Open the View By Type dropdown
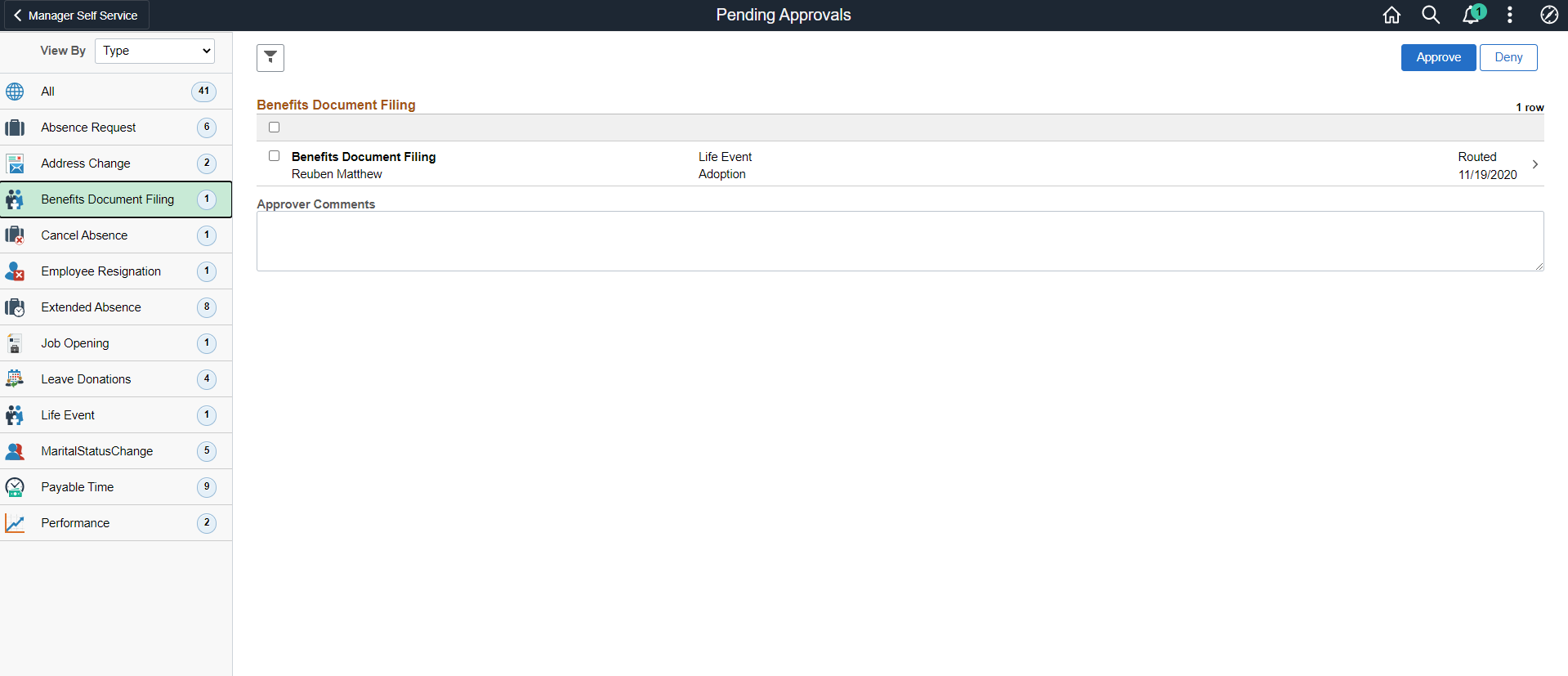Viewport: 1568px width, 676px height. tap(154, 51)
